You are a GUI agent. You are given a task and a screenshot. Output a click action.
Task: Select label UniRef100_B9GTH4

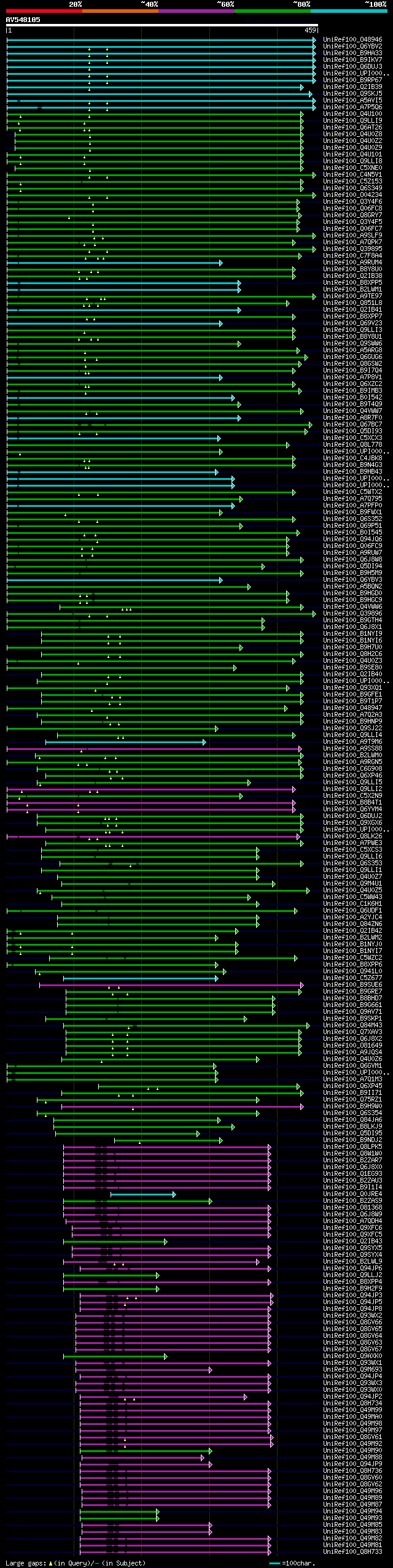click(x=352, y=620)
